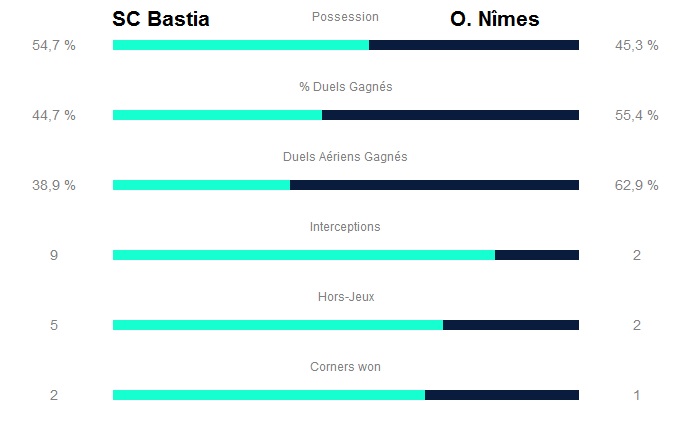The width and height of the screenshot is (688, 431).
Task: Click the navy part of the Duels Aériens bar
Action: point(434,185)
